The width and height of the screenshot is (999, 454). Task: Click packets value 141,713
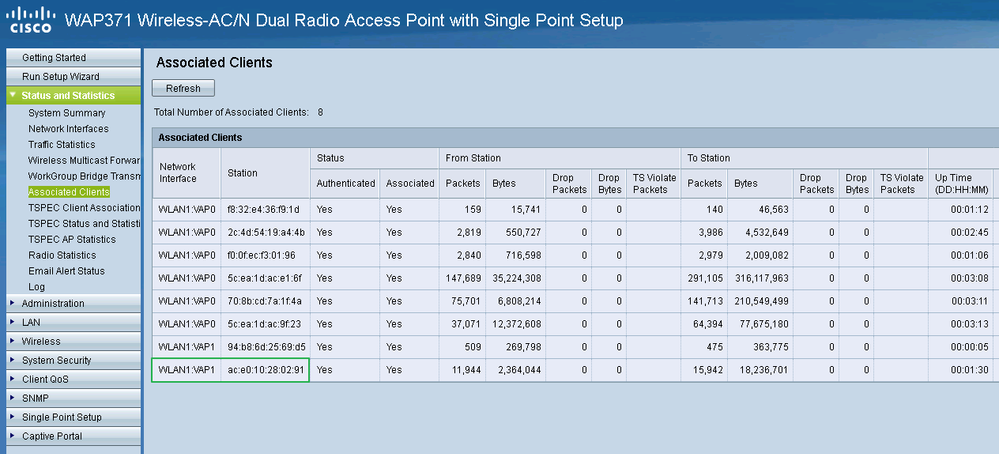[705, 301]
